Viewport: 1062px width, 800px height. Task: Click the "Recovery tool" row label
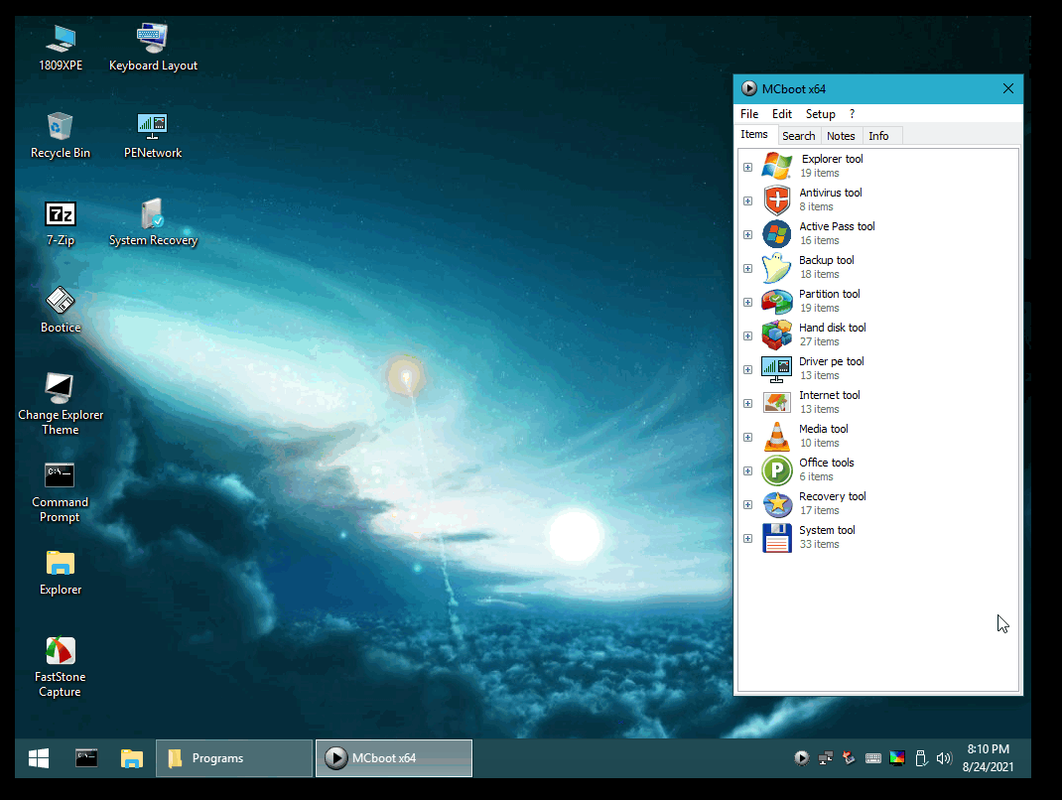pyautogui.click(x=832, y=496)
